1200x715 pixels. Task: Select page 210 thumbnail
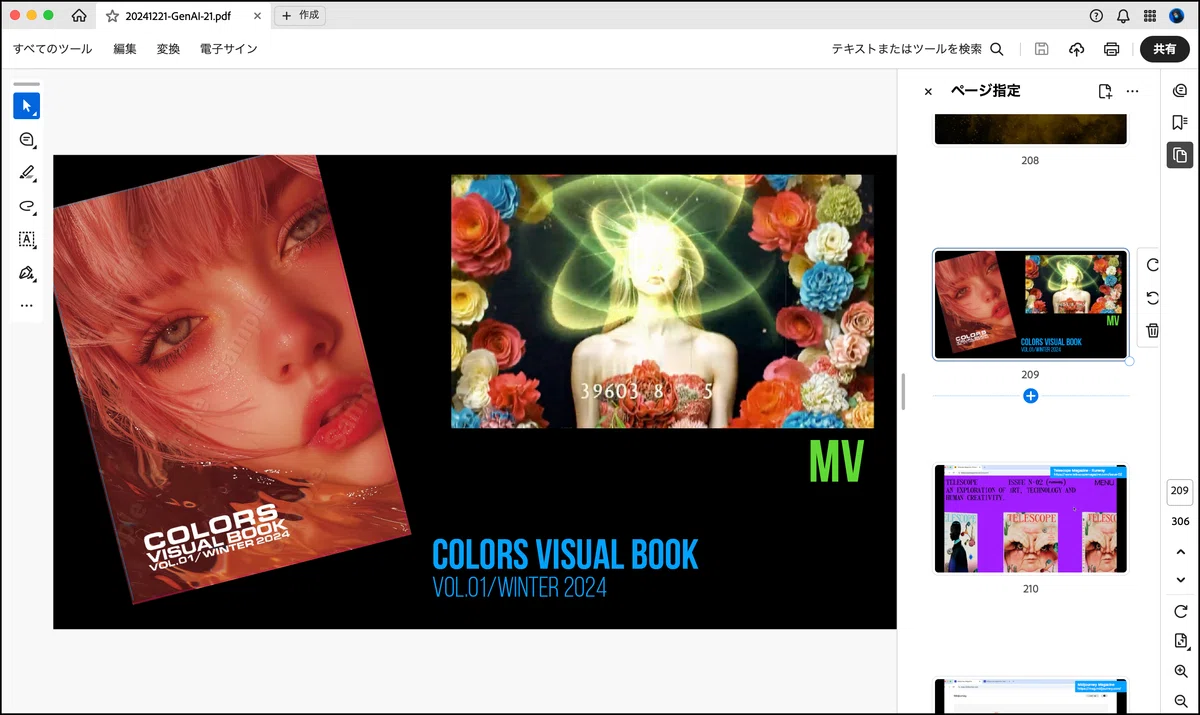(1031, 519)
